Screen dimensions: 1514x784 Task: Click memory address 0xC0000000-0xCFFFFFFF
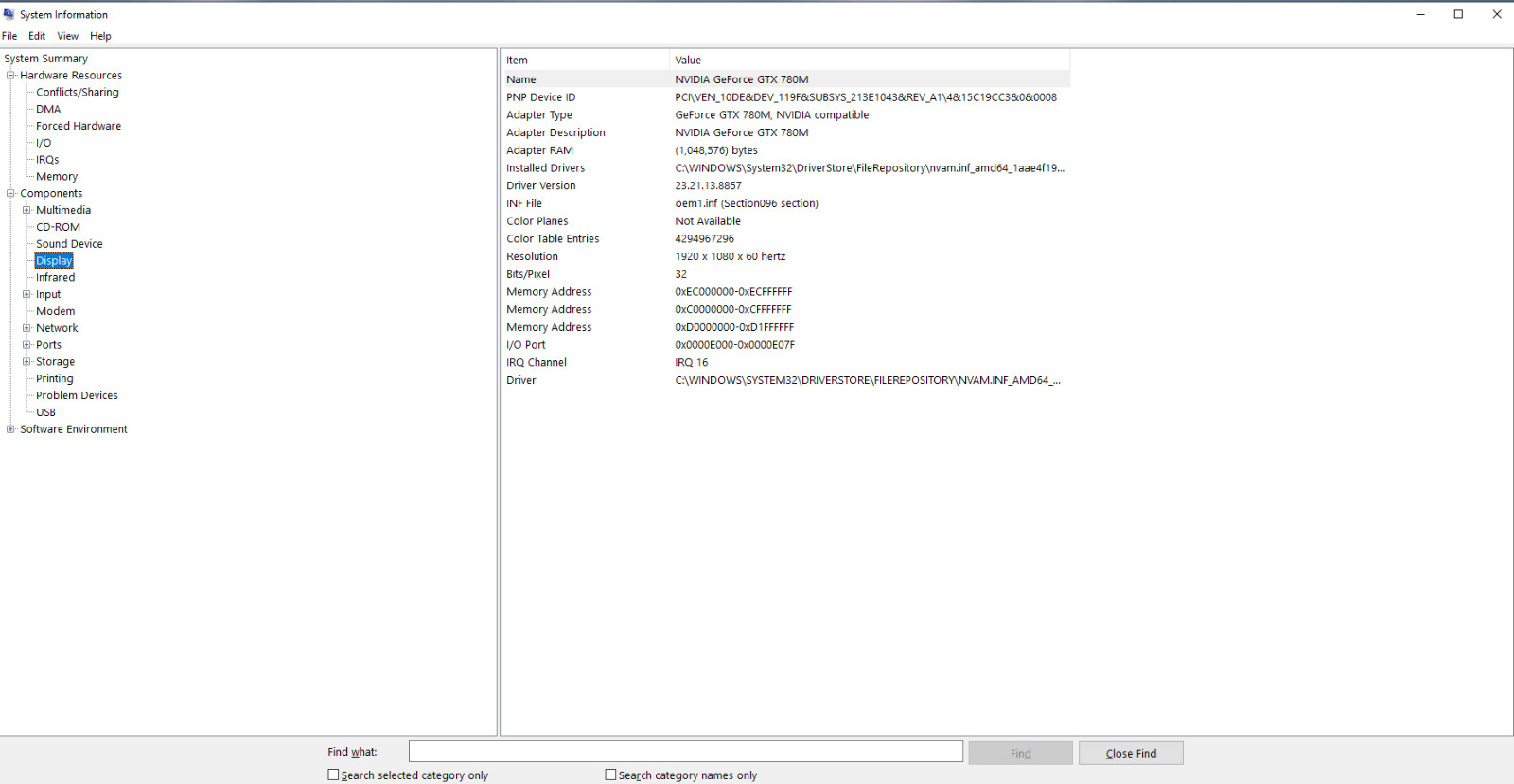[733, 310]
